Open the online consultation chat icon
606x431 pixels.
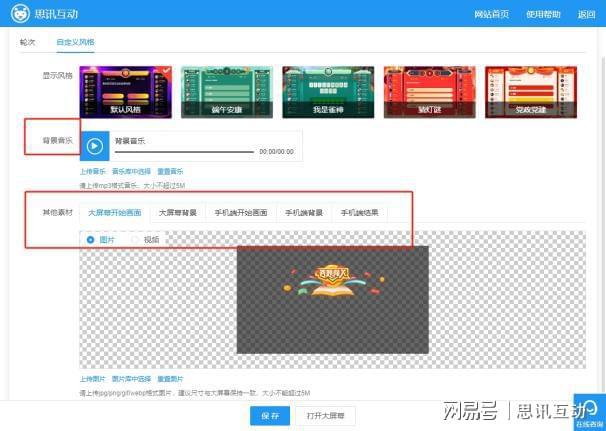(x=588, y=411)
